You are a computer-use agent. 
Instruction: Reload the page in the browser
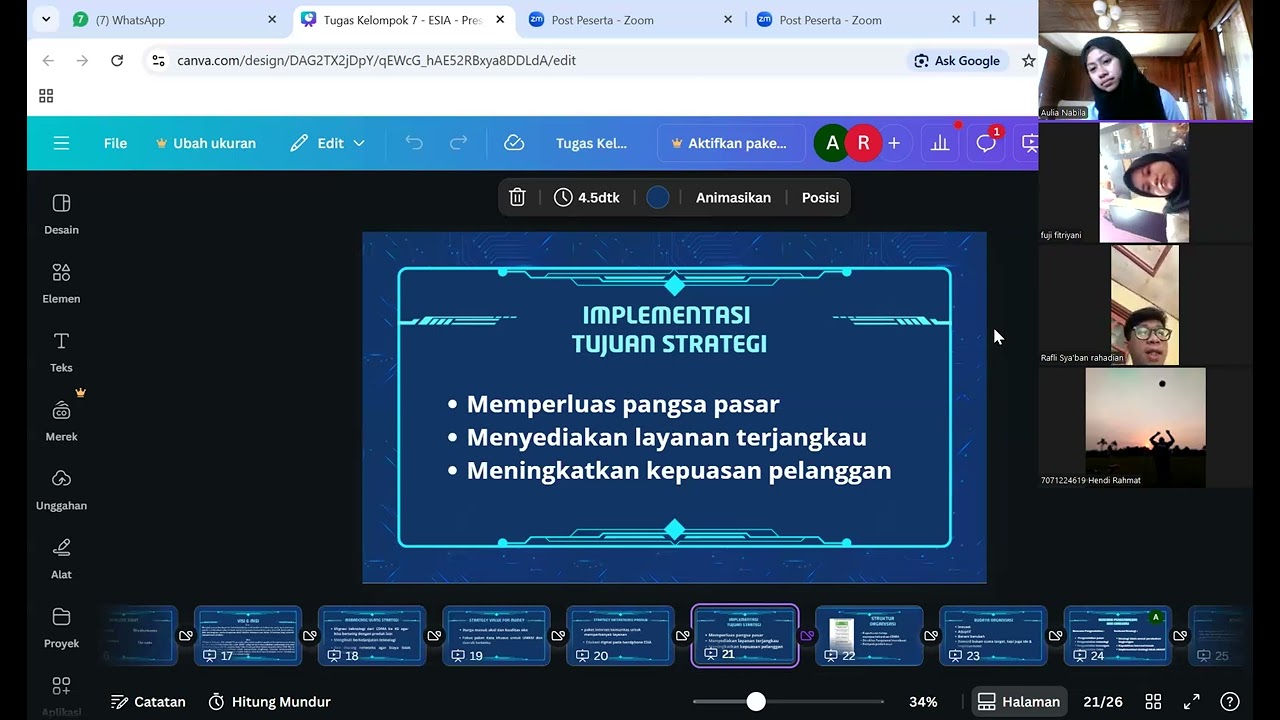tap(117, 60)
